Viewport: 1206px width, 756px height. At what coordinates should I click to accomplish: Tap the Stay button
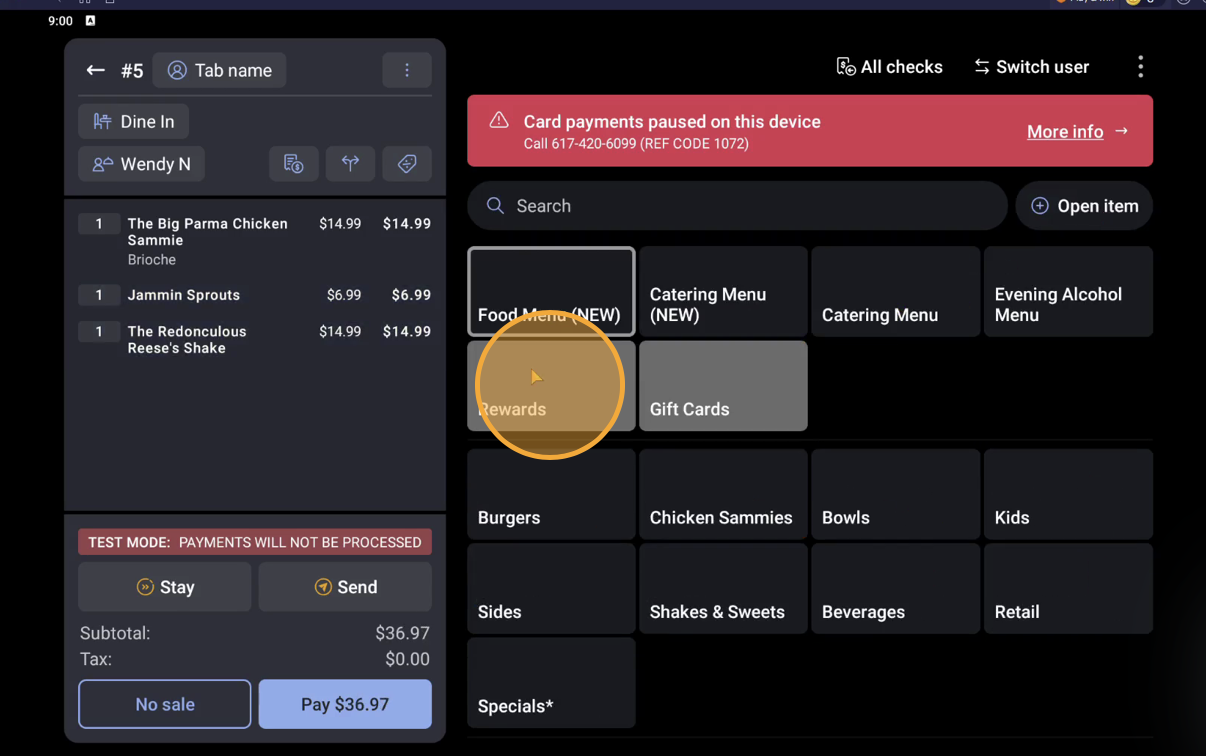pyautogui.click(x=165, y=587)
